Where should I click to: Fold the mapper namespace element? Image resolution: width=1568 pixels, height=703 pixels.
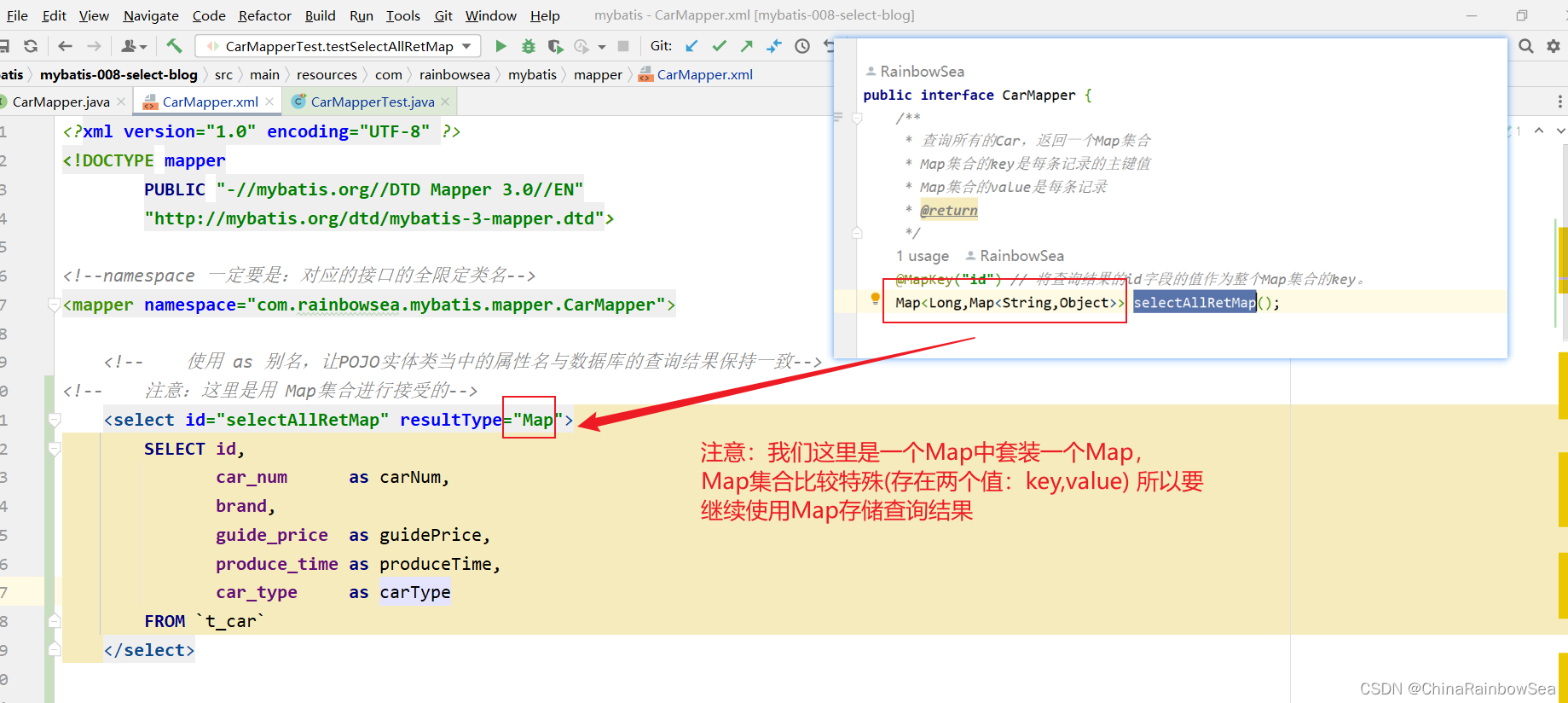coord(55,305)
